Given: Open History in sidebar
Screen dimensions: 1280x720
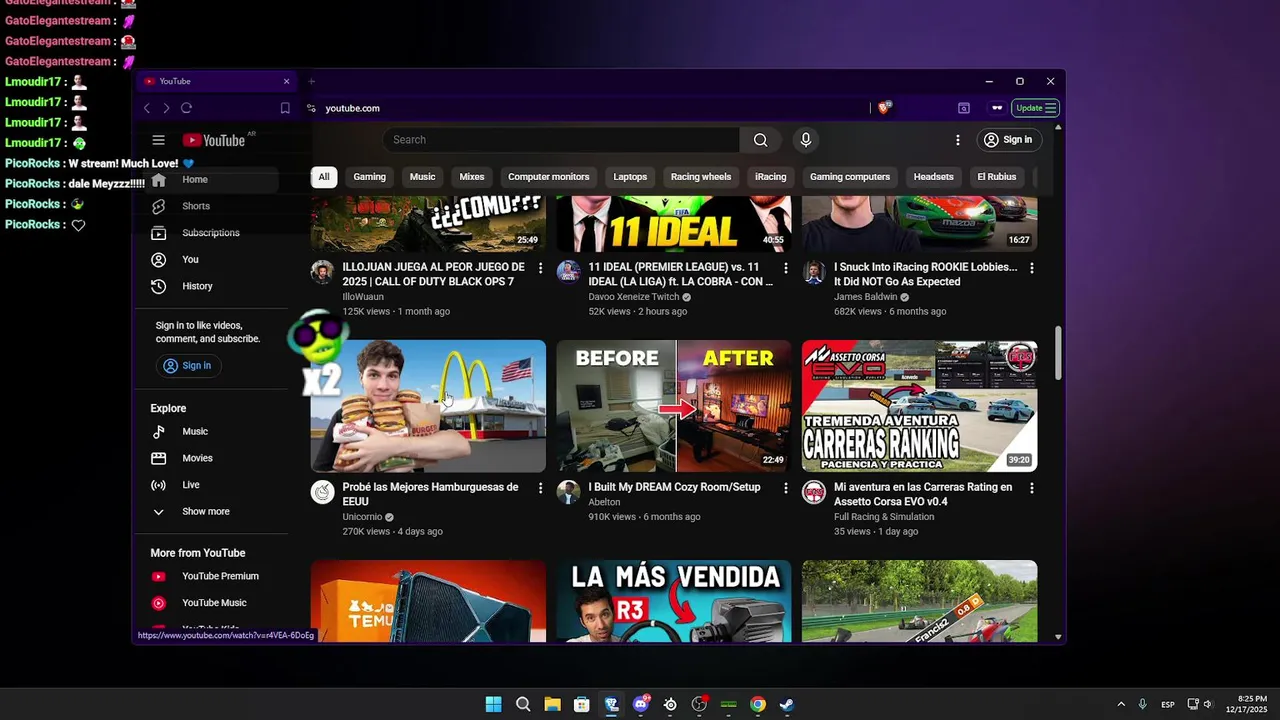Looking at the screenshot, I should (212, 286).
